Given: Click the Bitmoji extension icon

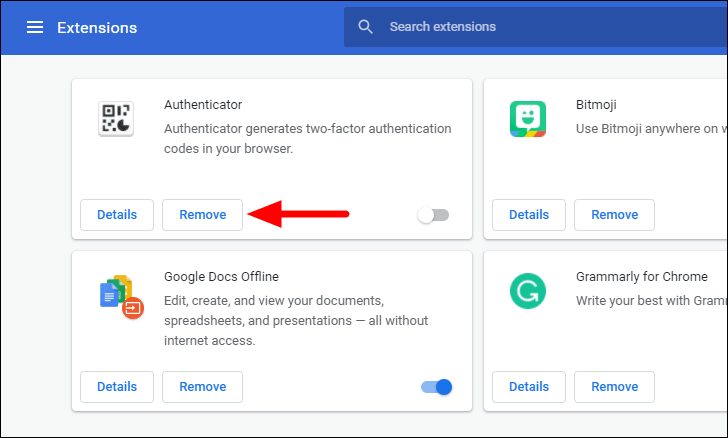Looking at the screenshot, I should (x=527, y=119).
